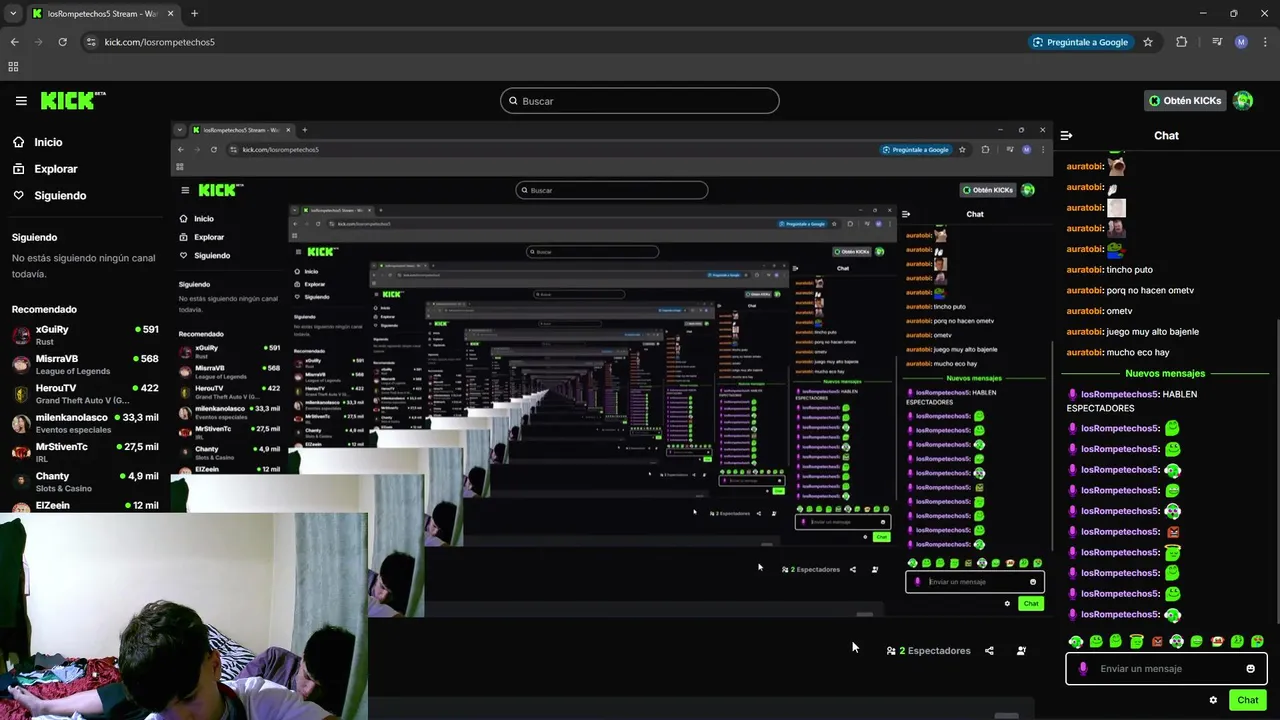
Task: Open the emoji picker smiley in the outermost message box
Action: [x=1250, y=669]
